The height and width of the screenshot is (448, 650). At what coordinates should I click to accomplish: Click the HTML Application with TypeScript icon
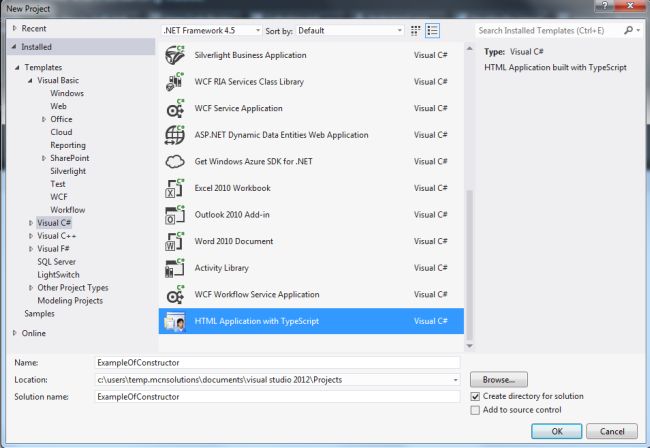tap(175, 321)
